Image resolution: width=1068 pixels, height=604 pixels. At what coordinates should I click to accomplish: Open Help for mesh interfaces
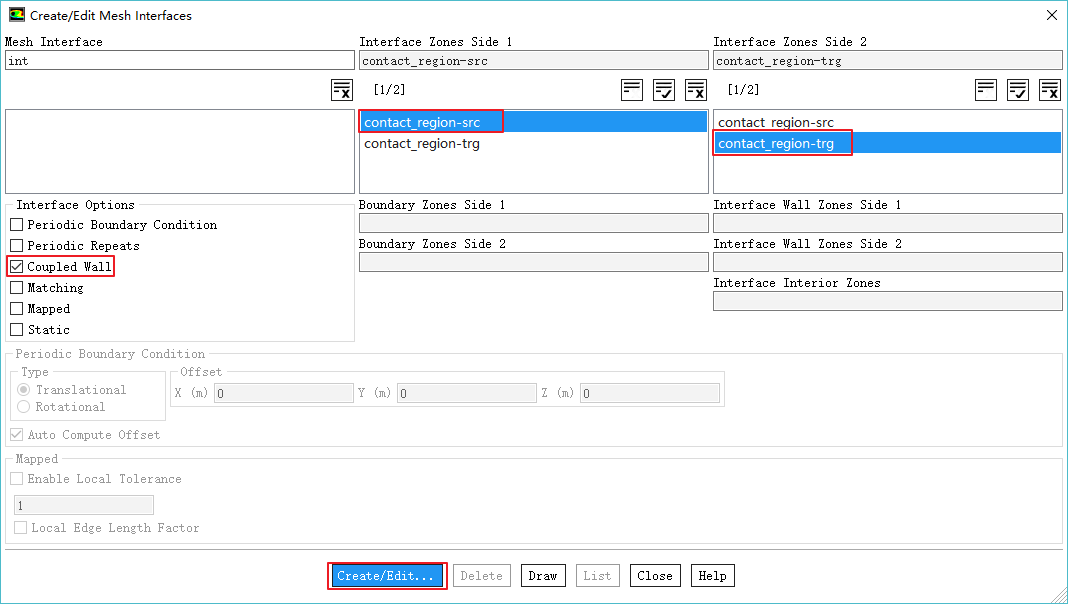pos(712,576)
